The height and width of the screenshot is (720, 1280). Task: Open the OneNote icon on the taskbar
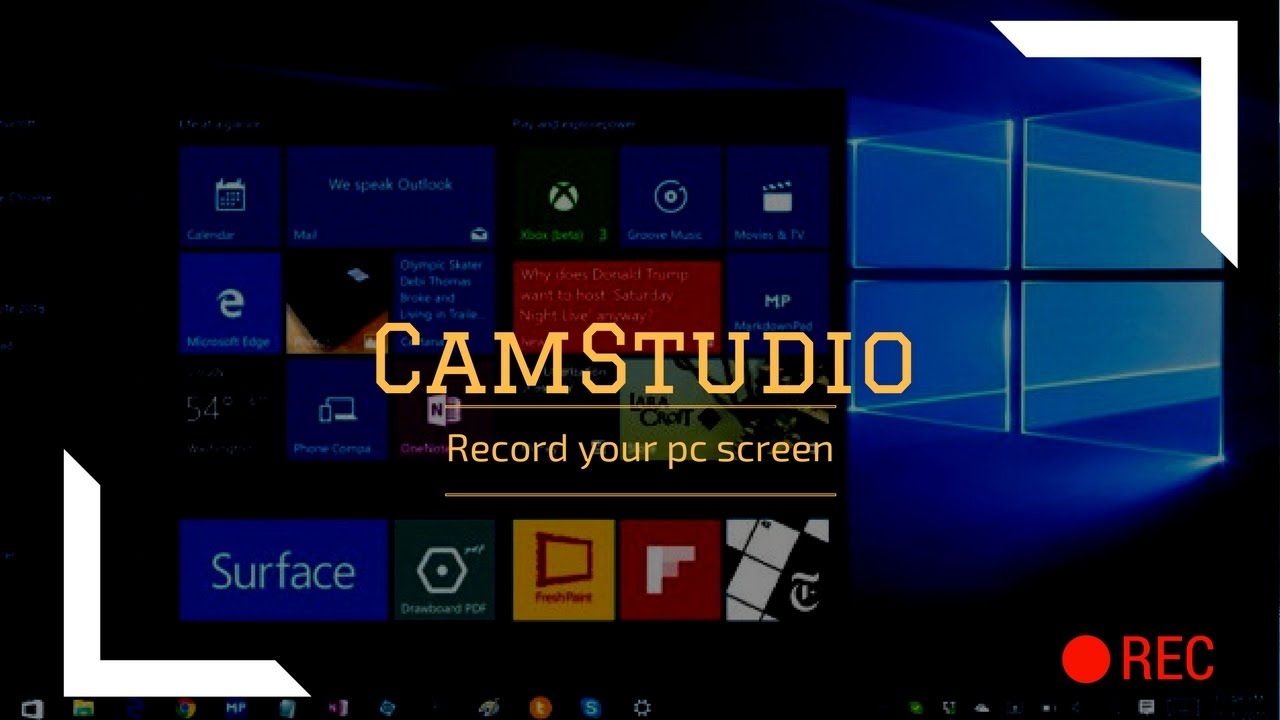(339, 708)
